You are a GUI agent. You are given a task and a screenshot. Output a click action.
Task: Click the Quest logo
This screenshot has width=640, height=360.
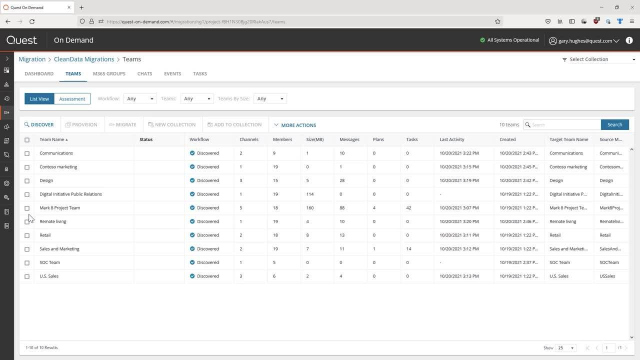[x=22, y=40]
